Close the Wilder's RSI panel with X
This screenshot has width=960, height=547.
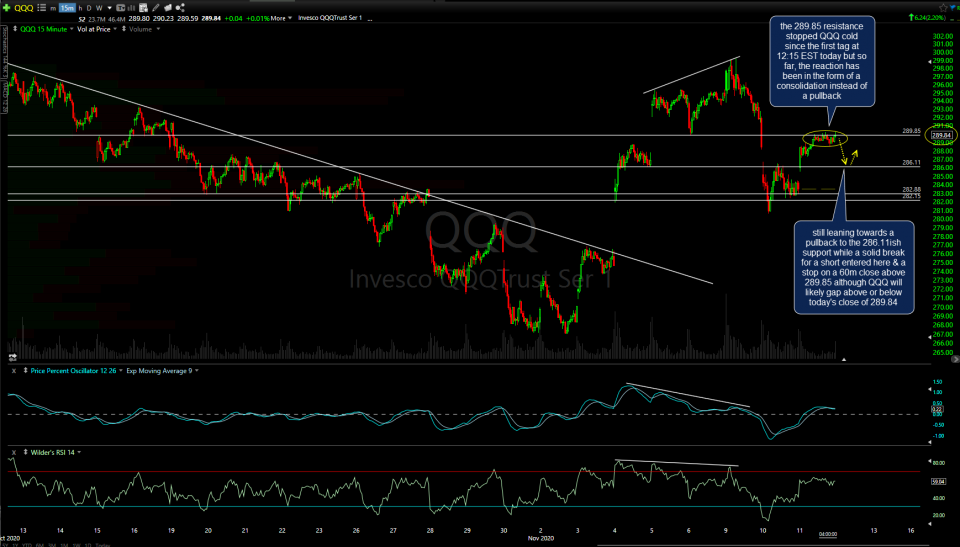(13, 452)
